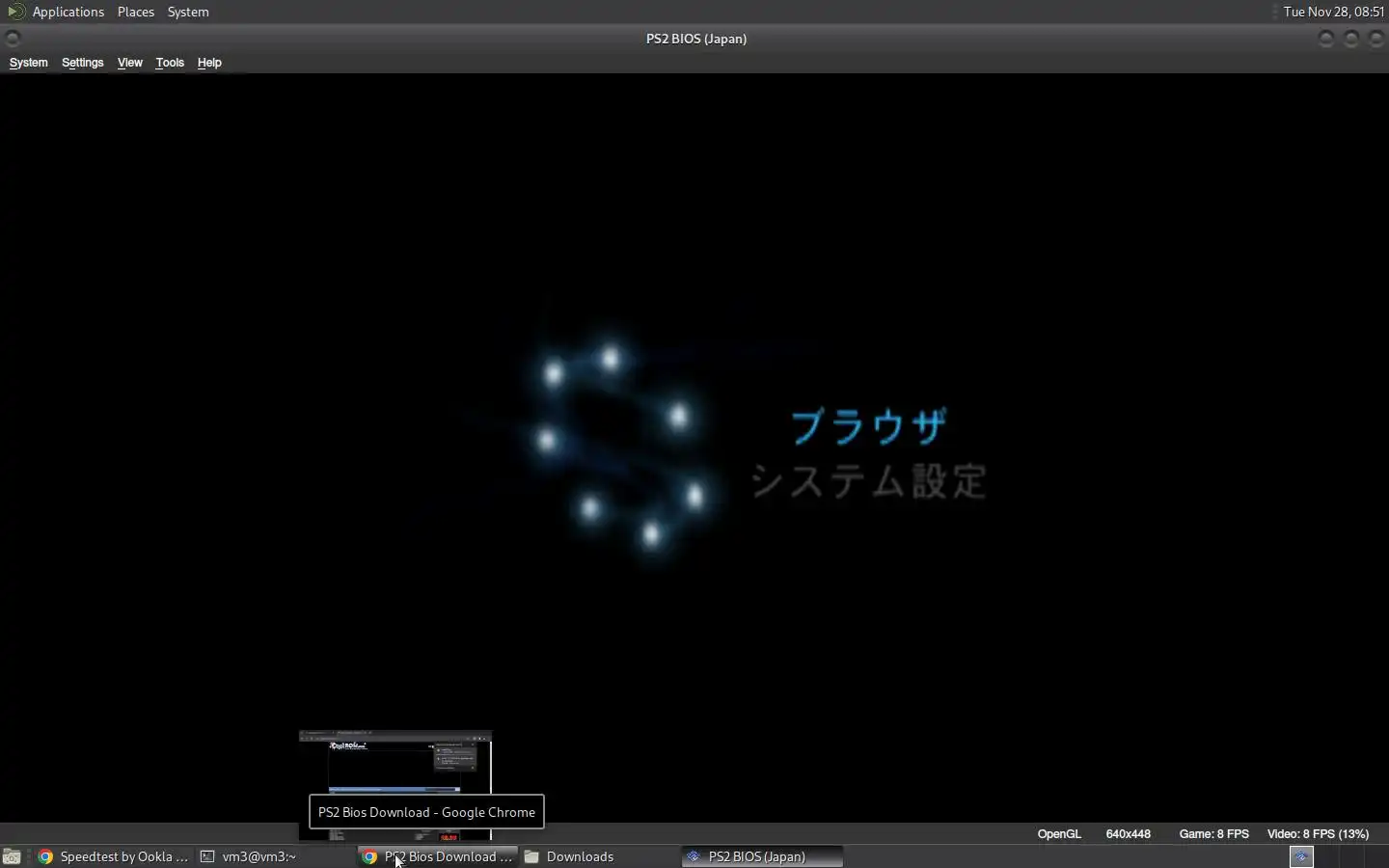Maximize the PS2 BIOS (Japan) window
The image size is (1389, 868).
coord(1351,39)
